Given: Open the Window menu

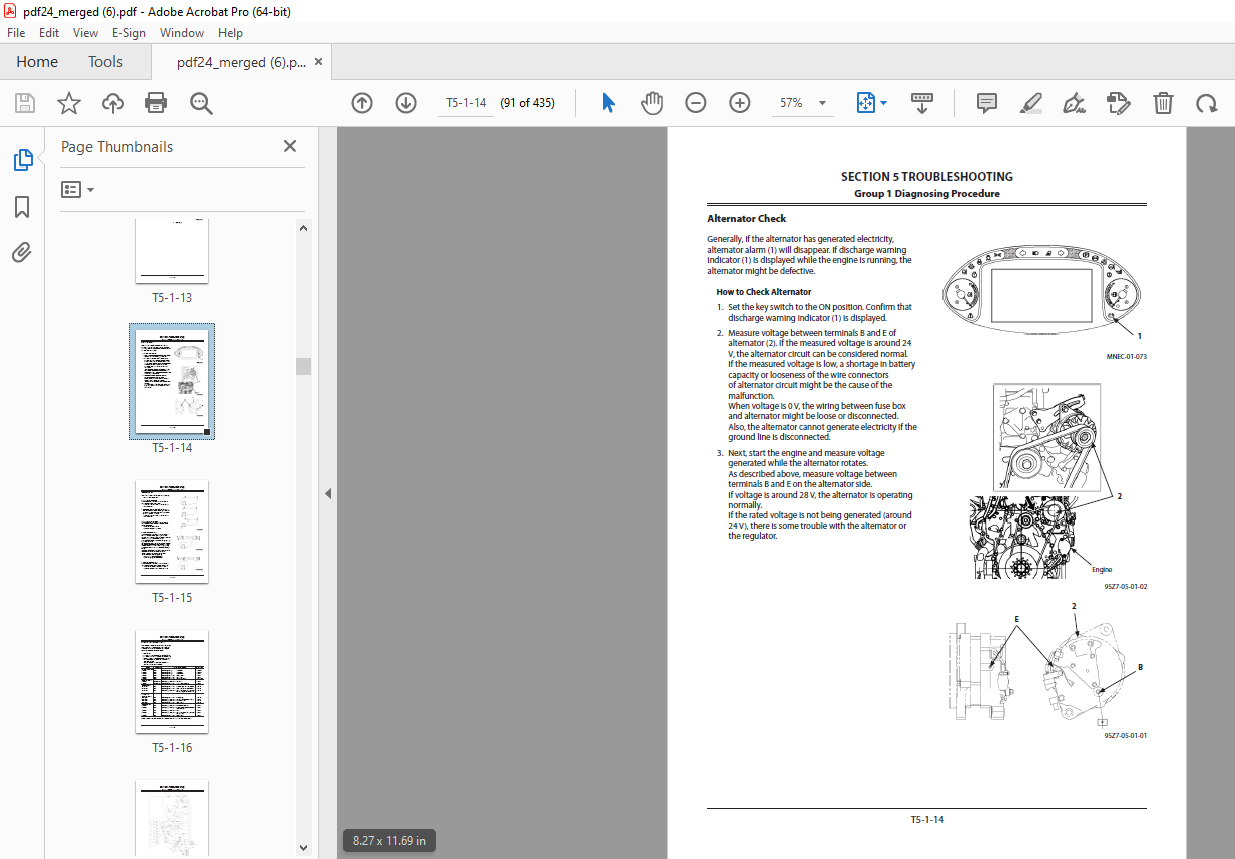Looking at the screenshot, I should tap(182, 32).
